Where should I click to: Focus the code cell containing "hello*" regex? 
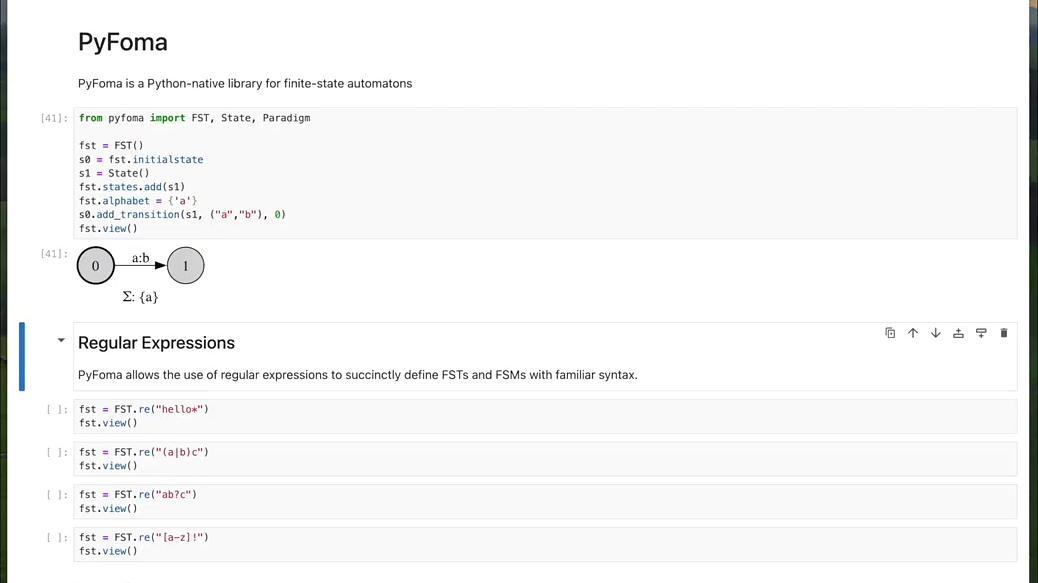coord(545,416)
